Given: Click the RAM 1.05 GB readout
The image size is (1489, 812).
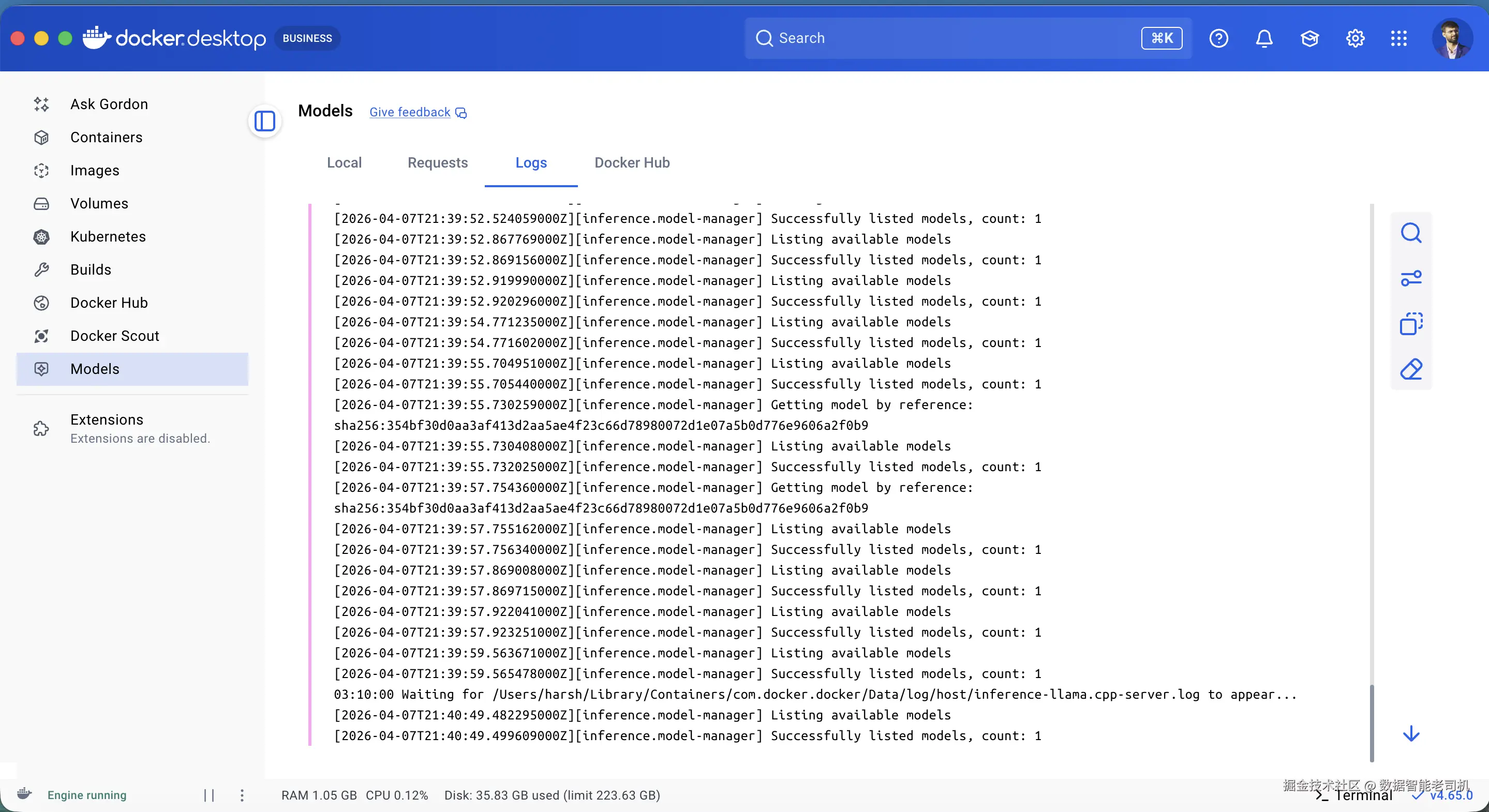Looking at the screenshot, I should pos(319,795).
